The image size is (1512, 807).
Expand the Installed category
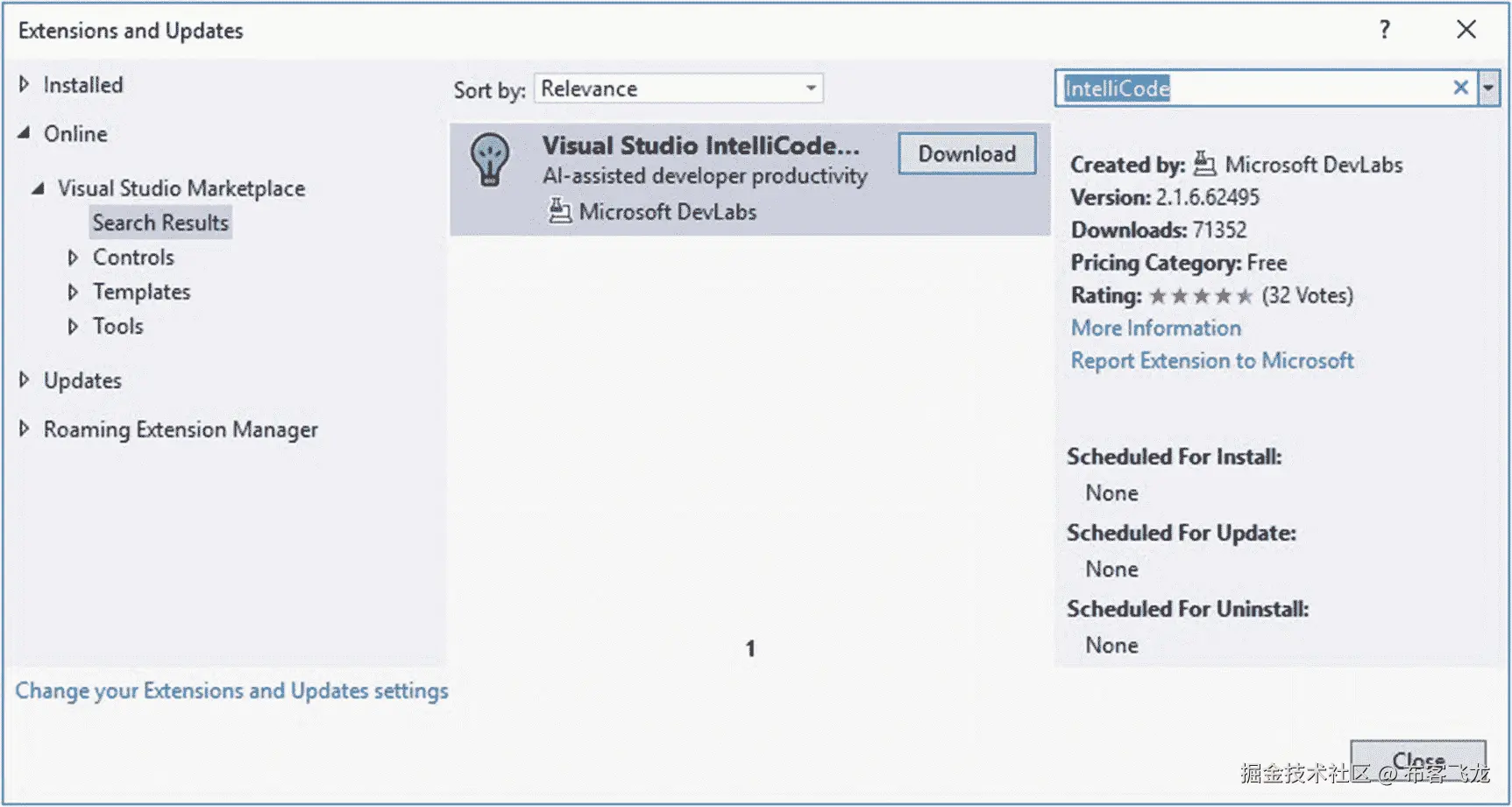coord(25,84)
